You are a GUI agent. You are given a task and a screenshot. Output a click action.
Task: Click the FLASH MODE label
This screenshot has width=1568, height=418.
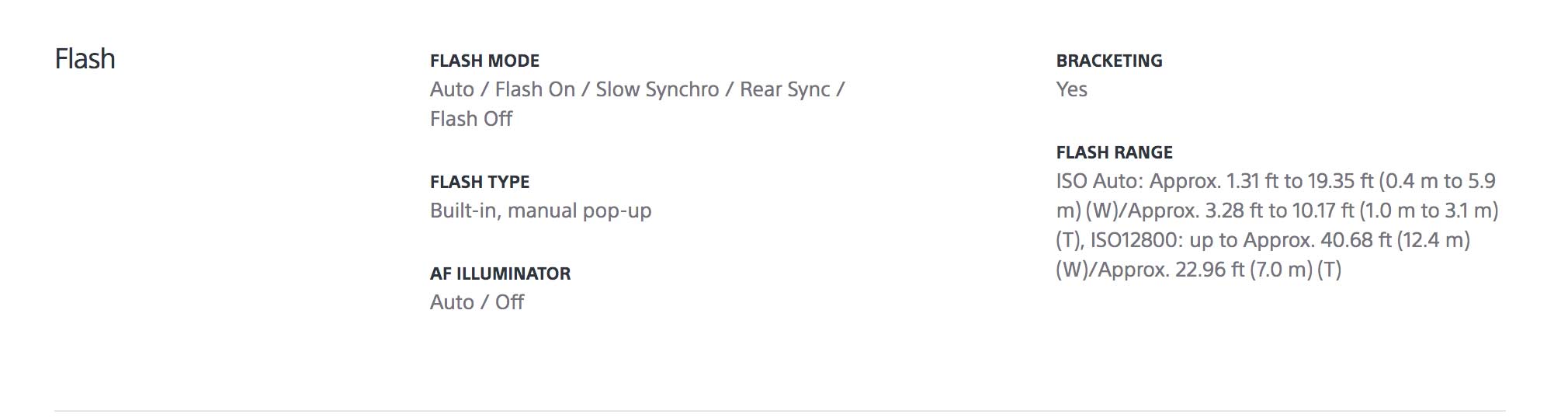click(x=484, y=61)
